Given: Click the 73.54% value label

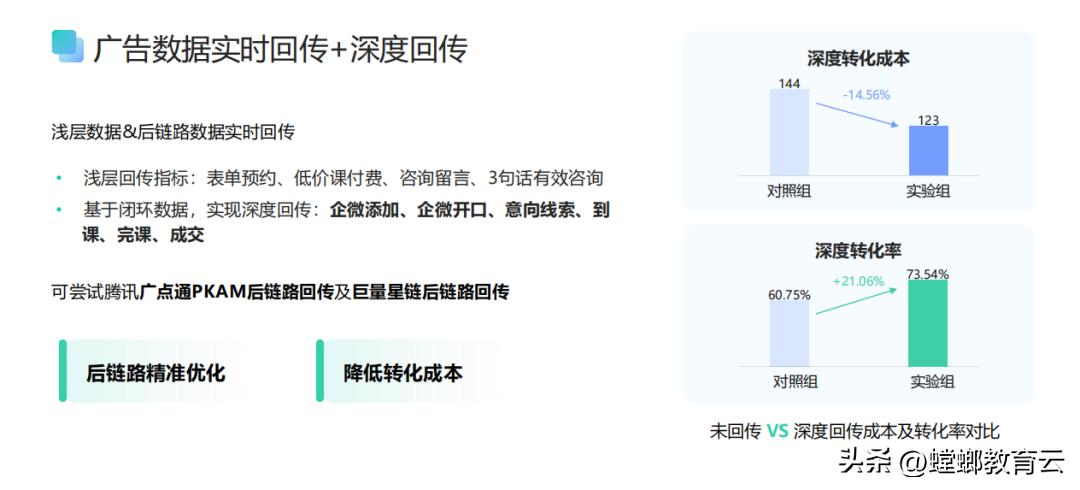Looking at the screenshot, I should (928, 274).
